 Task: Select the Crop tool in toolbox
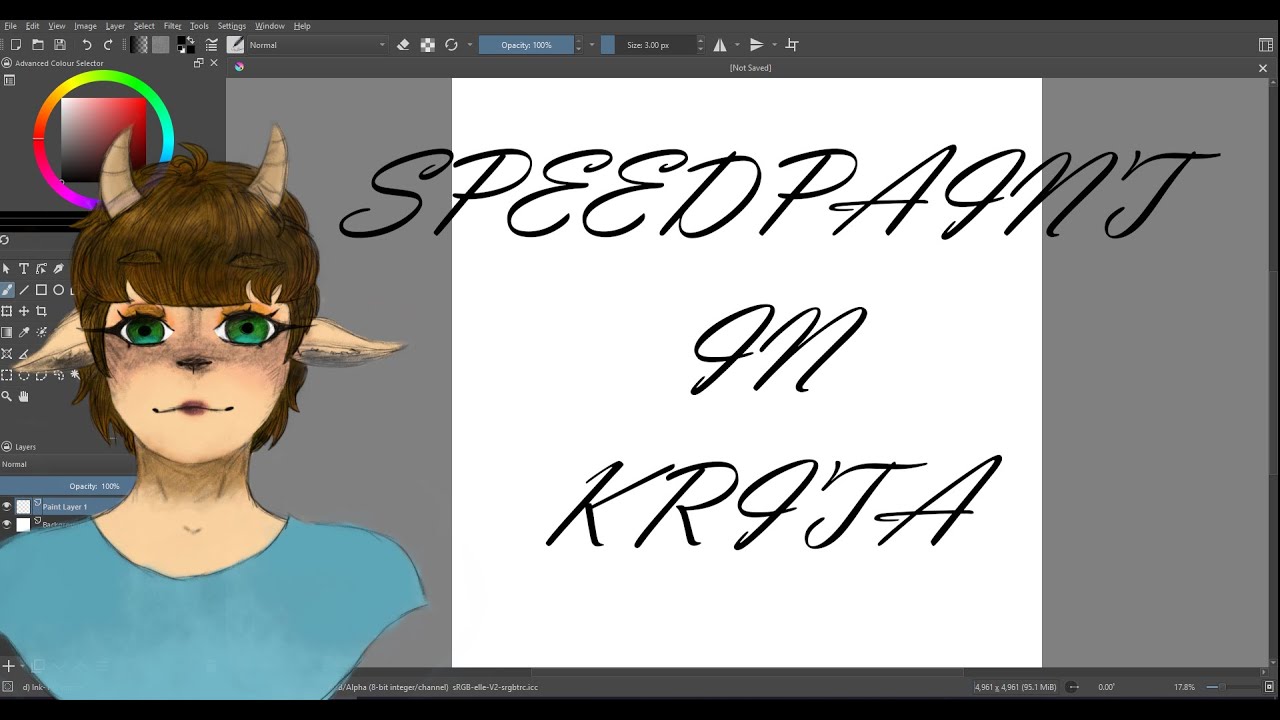point(41,311)
